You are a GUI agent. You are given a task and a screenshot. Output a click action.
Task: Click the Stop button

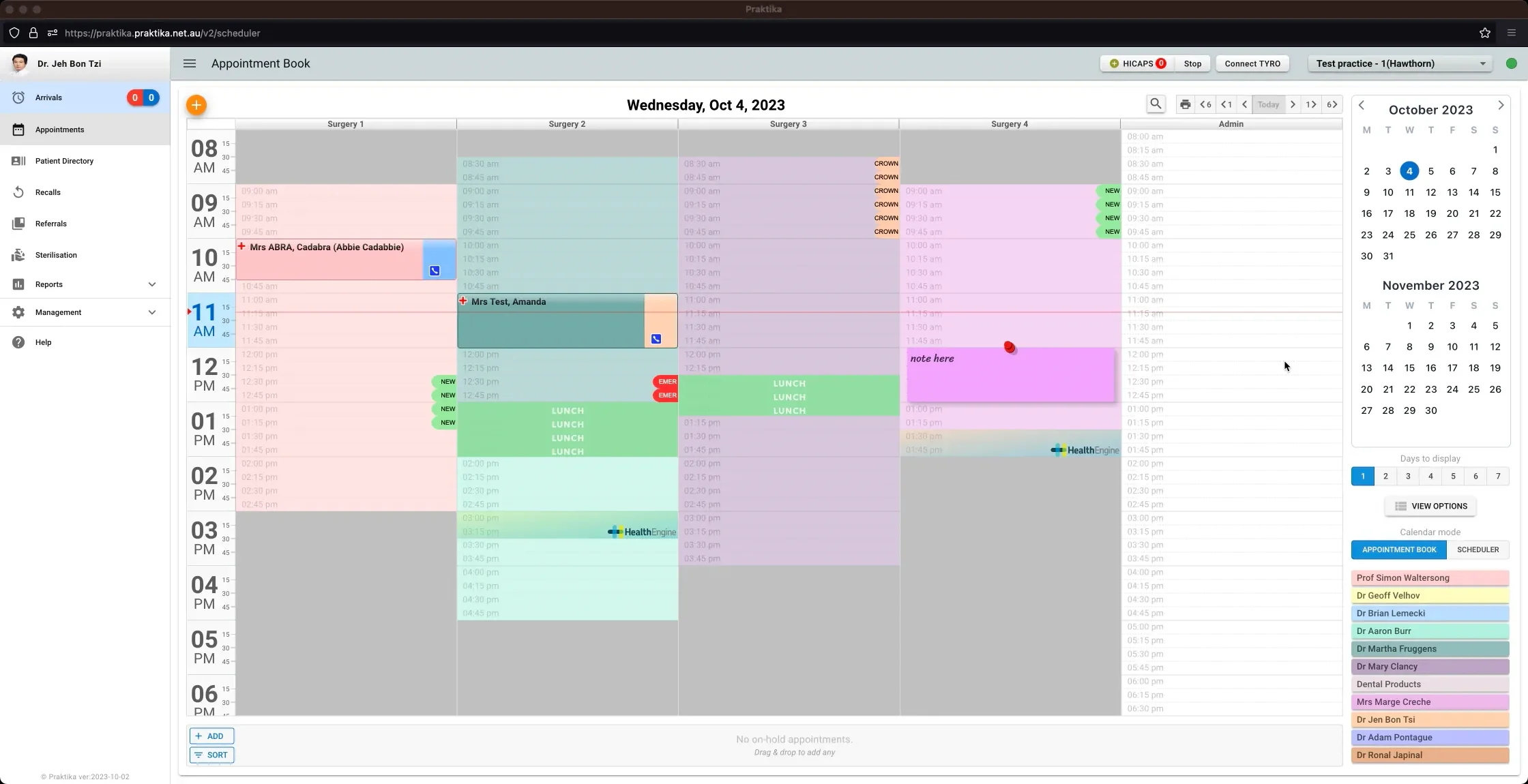pos(1192,63)
